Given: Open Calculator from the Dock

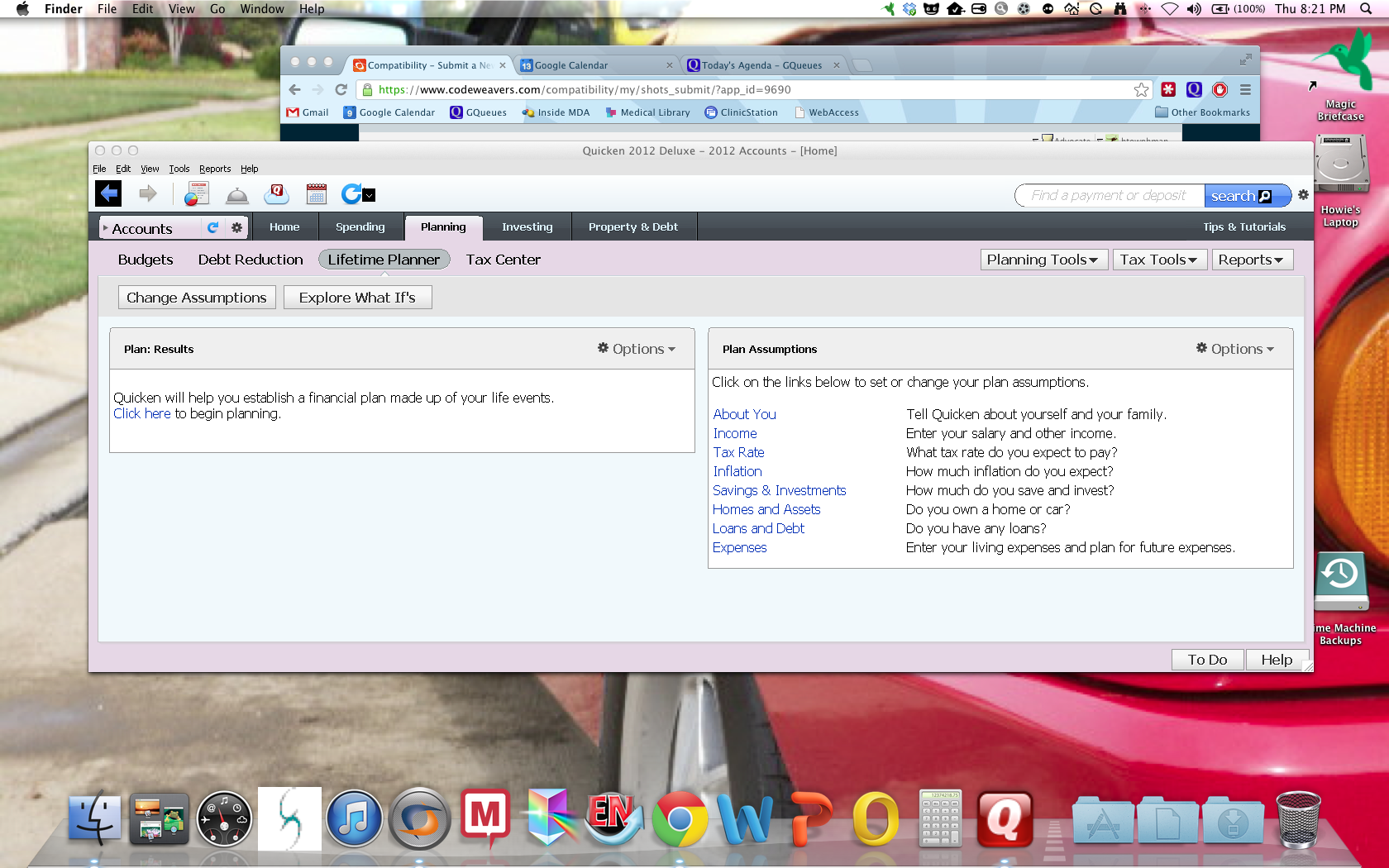Looking at the screenshot, I should (x=940, y=818).
